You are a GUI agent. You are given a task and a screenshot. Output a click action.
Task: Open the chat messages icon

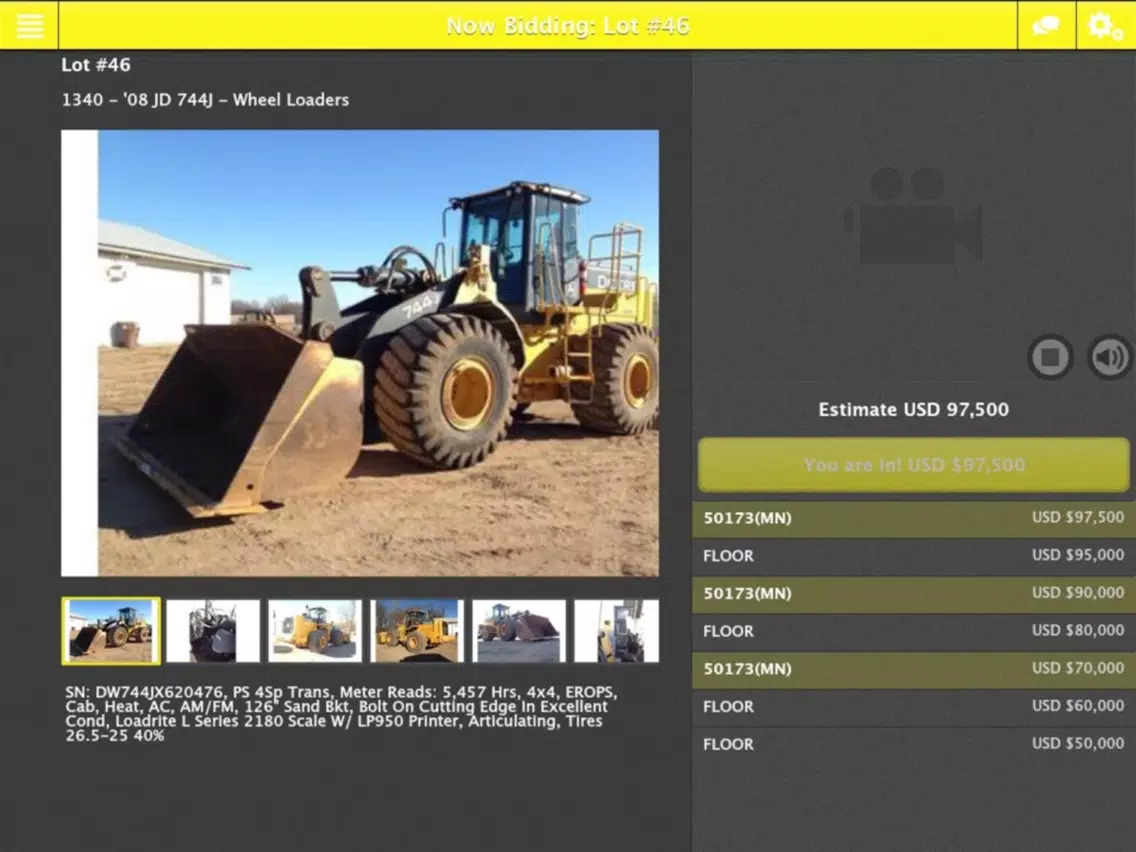pos(1046,26)
